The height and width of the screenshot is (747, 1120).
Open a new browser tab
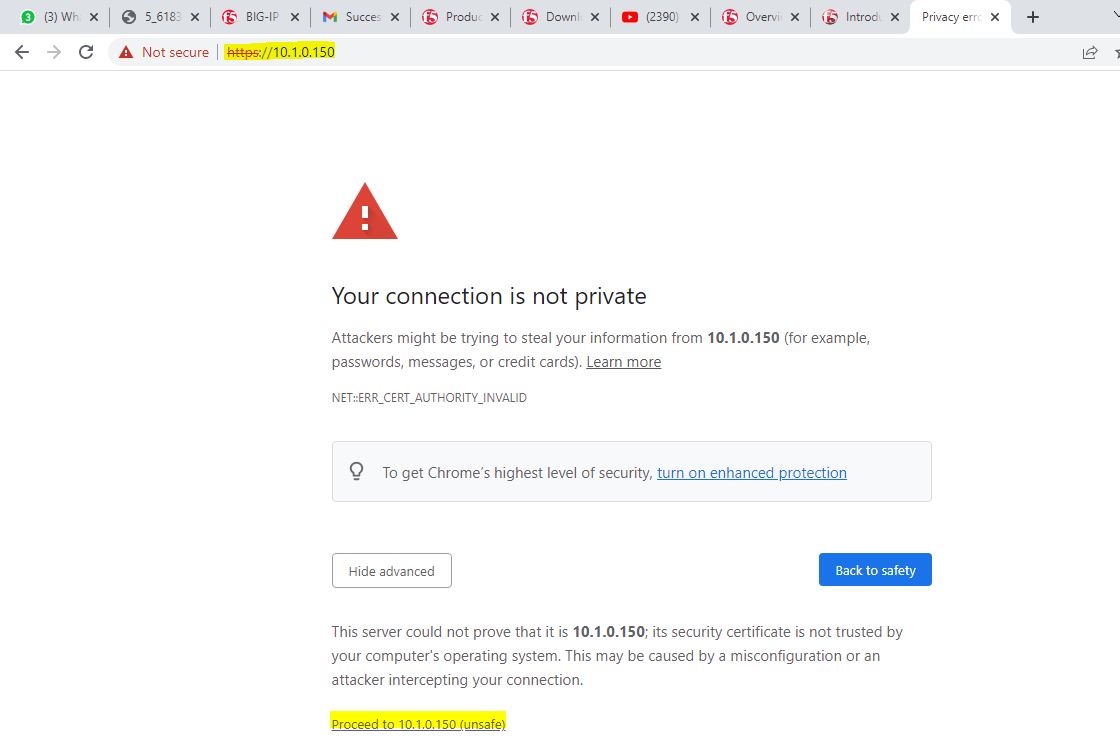click(x=1033, y=17)
